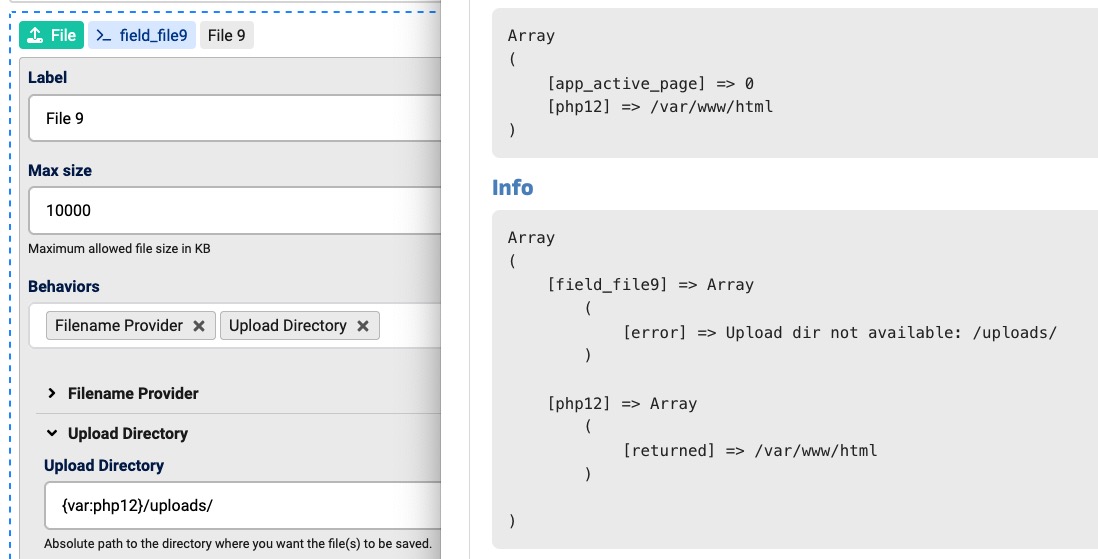Image resolution: width=1098 pixels, height=559 pixels.
Task: Select the Upload Directory tag text
Action: 287,326
